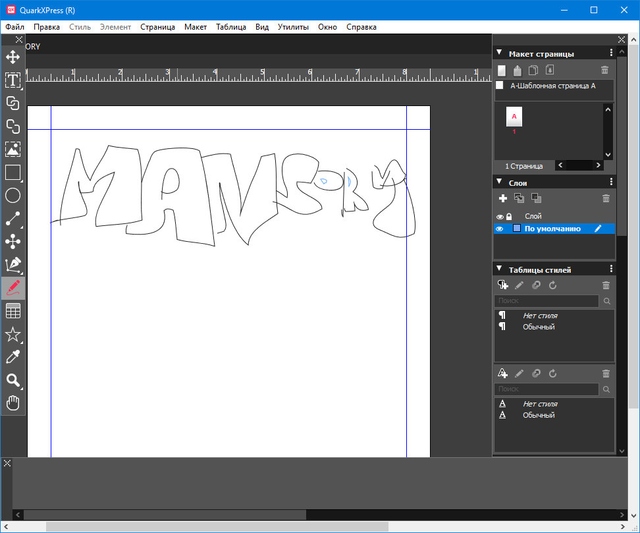Select the Picture Content tool

tap(13, 149)
